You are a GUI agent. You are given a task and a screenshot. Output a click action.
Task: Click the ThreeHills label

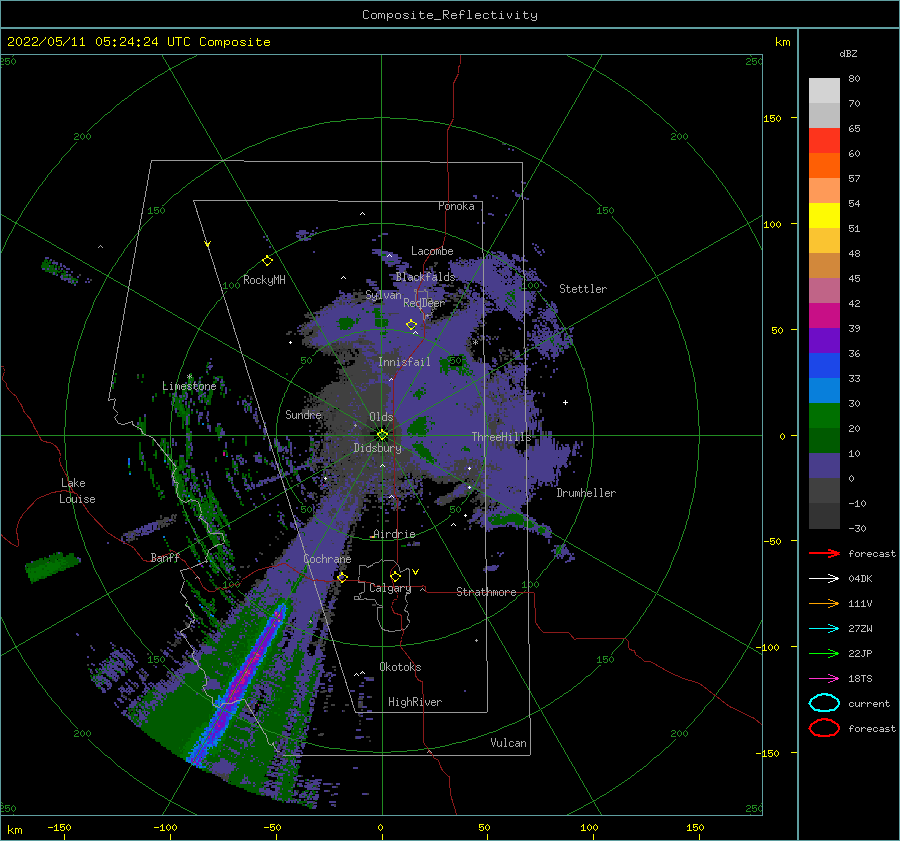[502, 437]
